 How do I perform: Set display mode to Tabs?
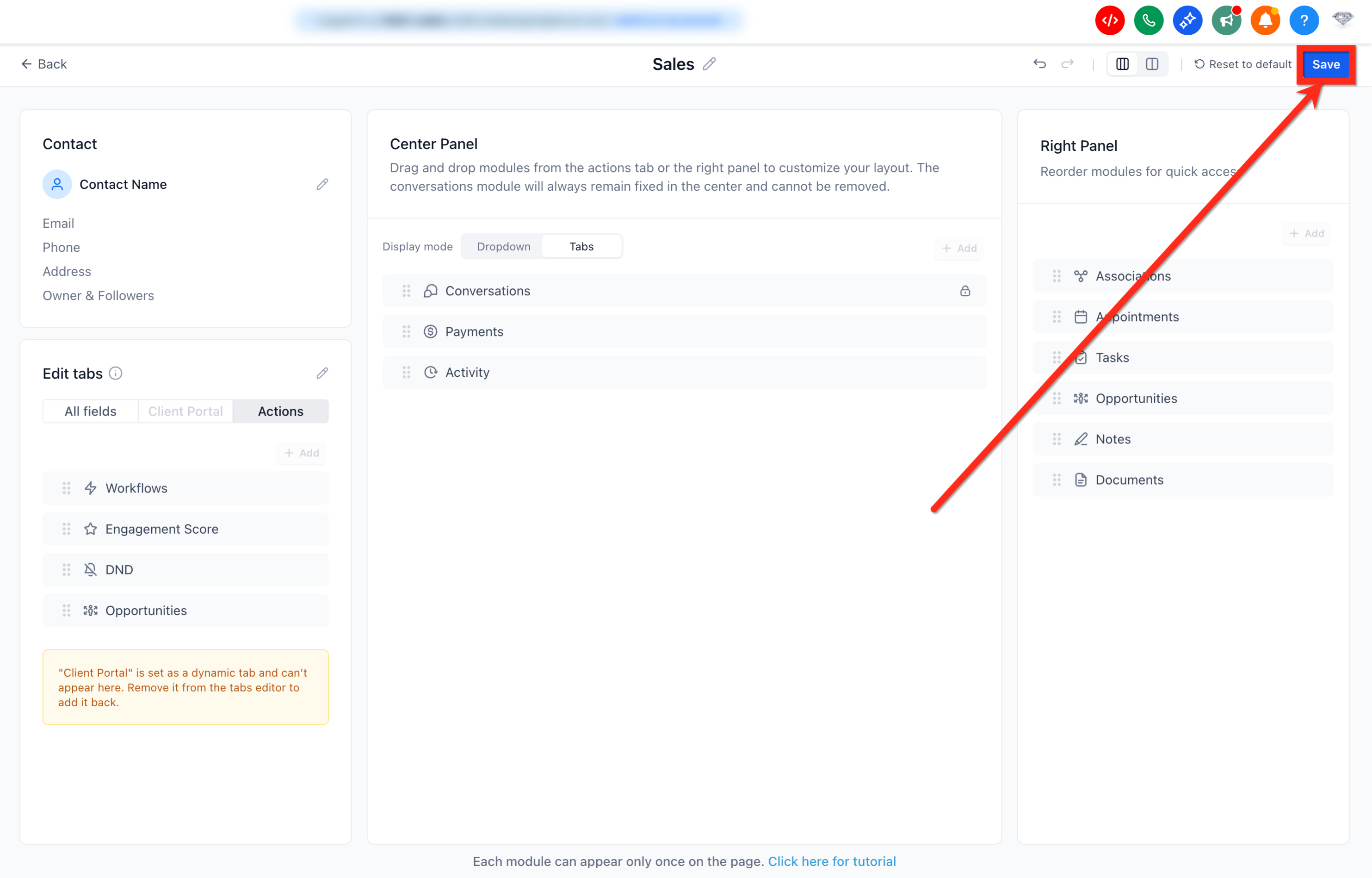pyautogui.click(x=581, y=246)
